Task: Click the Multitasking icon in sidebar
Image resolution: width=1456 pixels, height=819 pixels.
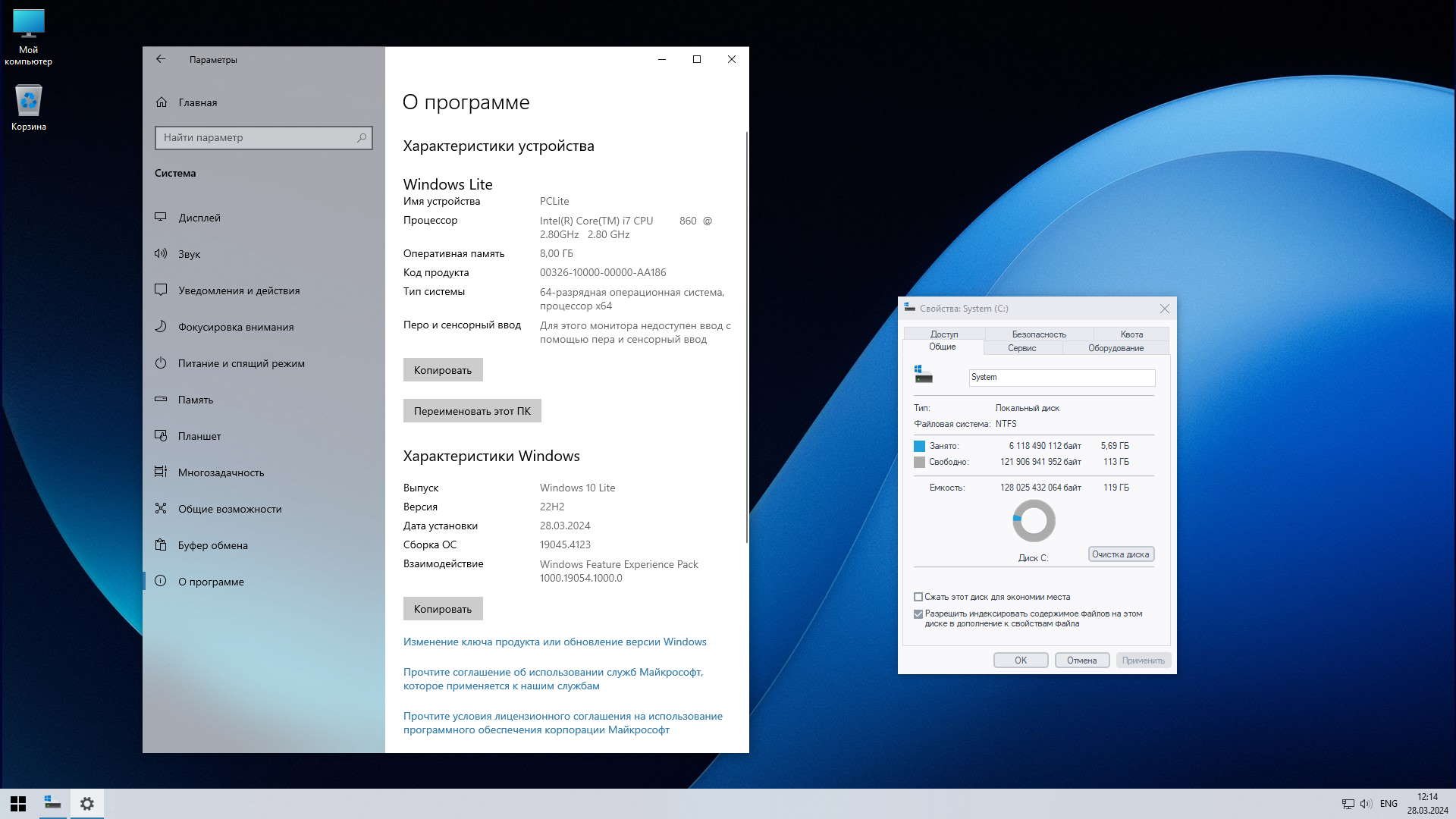Action: pos(161,472)
